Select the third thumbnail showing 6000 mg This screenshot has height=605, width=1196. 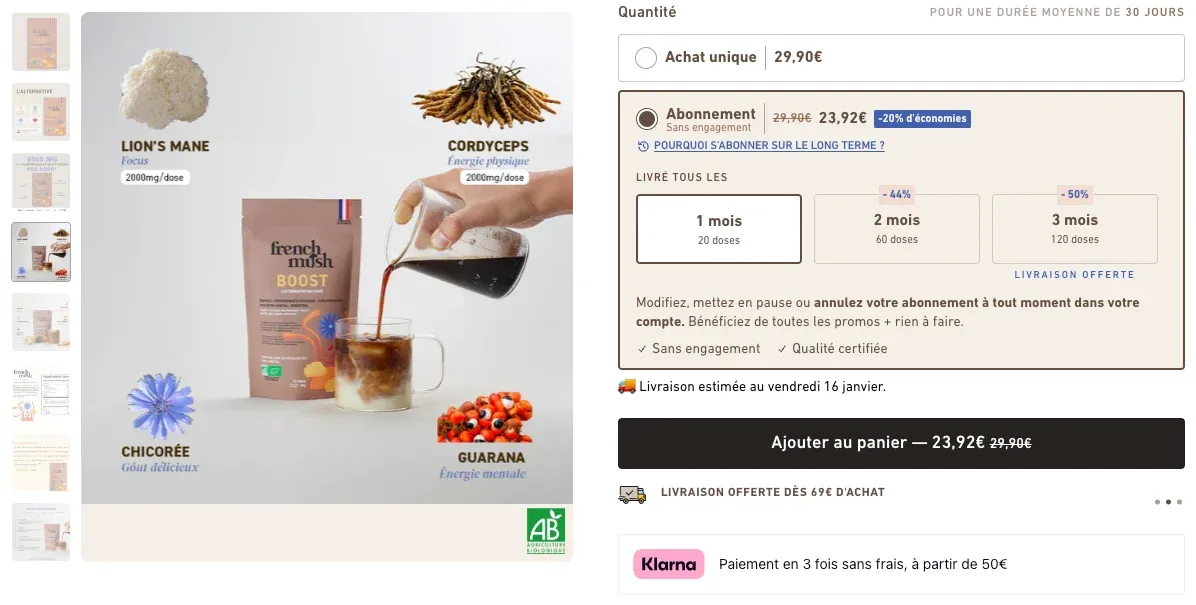[x=41, y=182]
